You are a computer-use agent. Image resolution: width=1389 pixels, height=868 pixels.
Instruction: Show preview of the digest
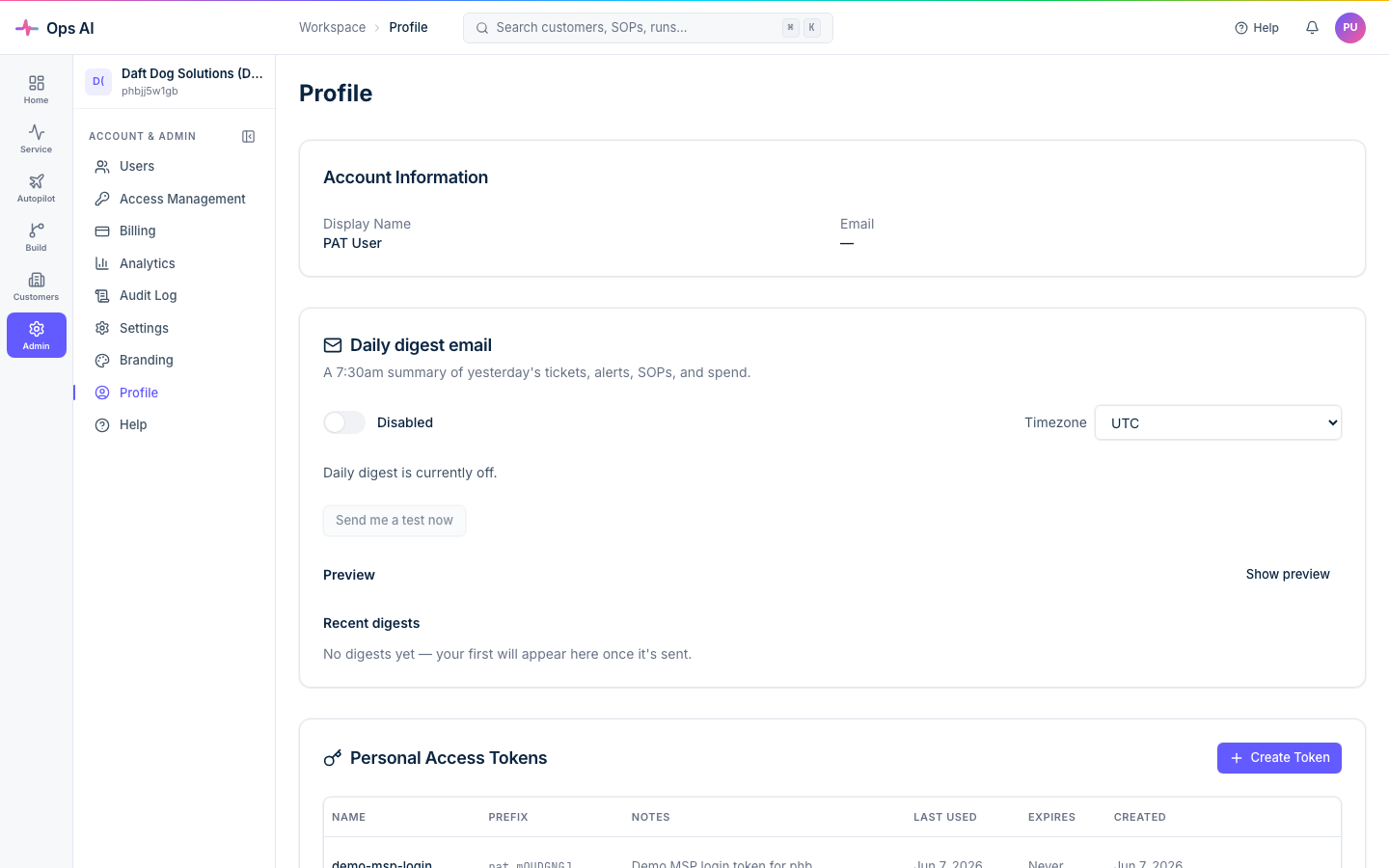coord(1288,574)
